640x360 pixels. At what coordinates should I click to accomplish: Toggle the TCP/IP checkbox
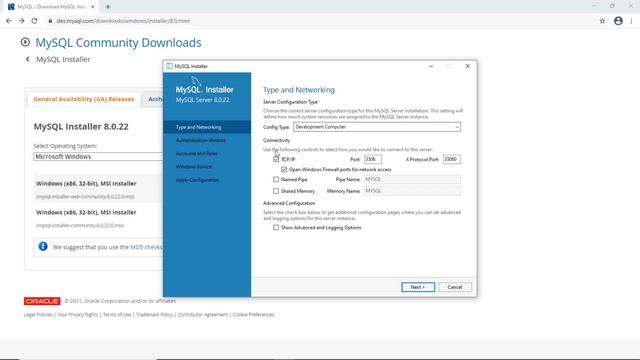(x=276, y=159)
